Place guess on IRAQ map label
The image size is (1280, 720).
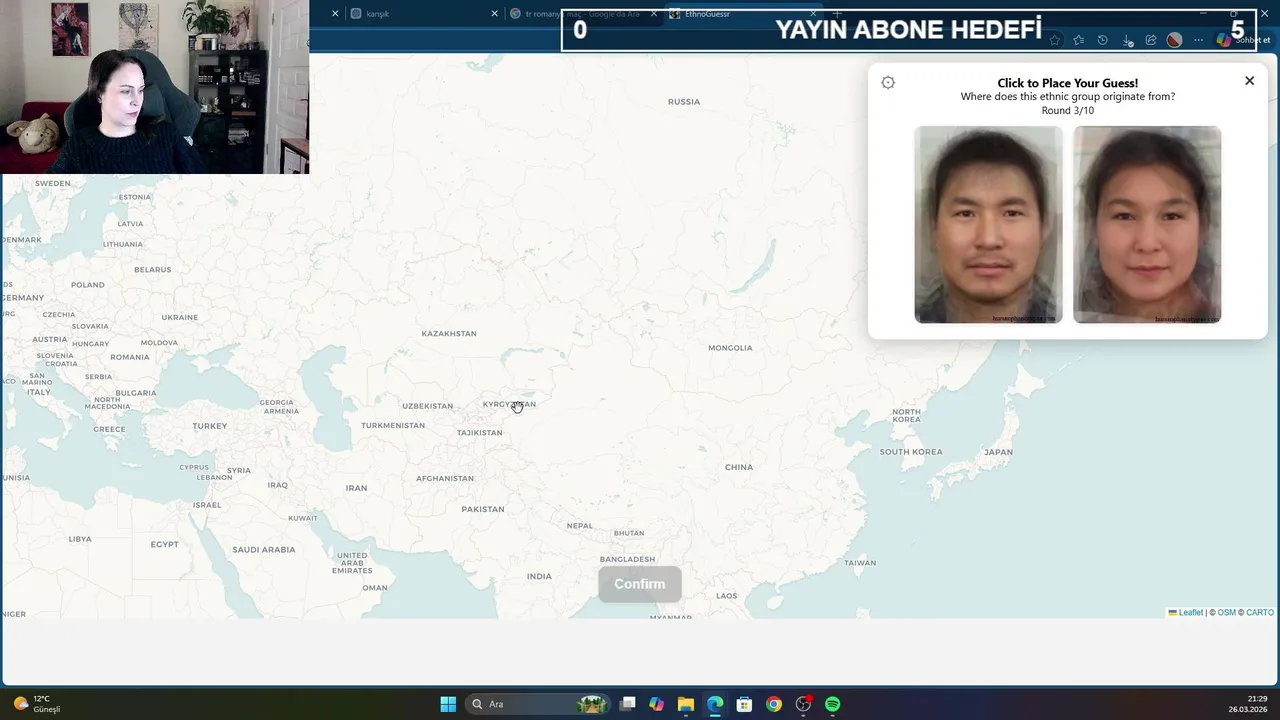point(278,485)
